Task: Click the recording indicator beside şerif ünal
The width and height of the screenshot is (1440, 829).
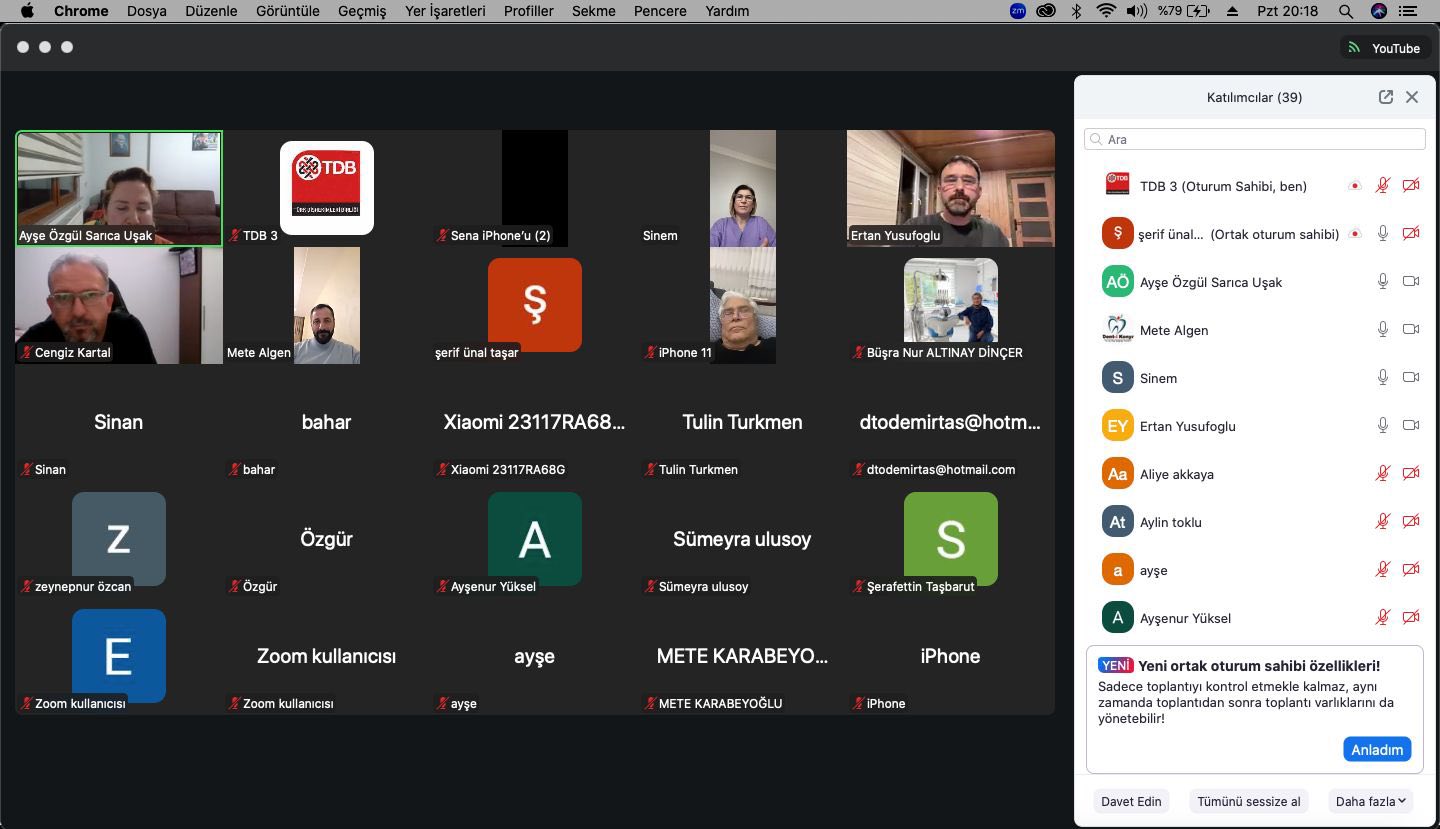Action: pyautogui.click(x=1355, y=234)
